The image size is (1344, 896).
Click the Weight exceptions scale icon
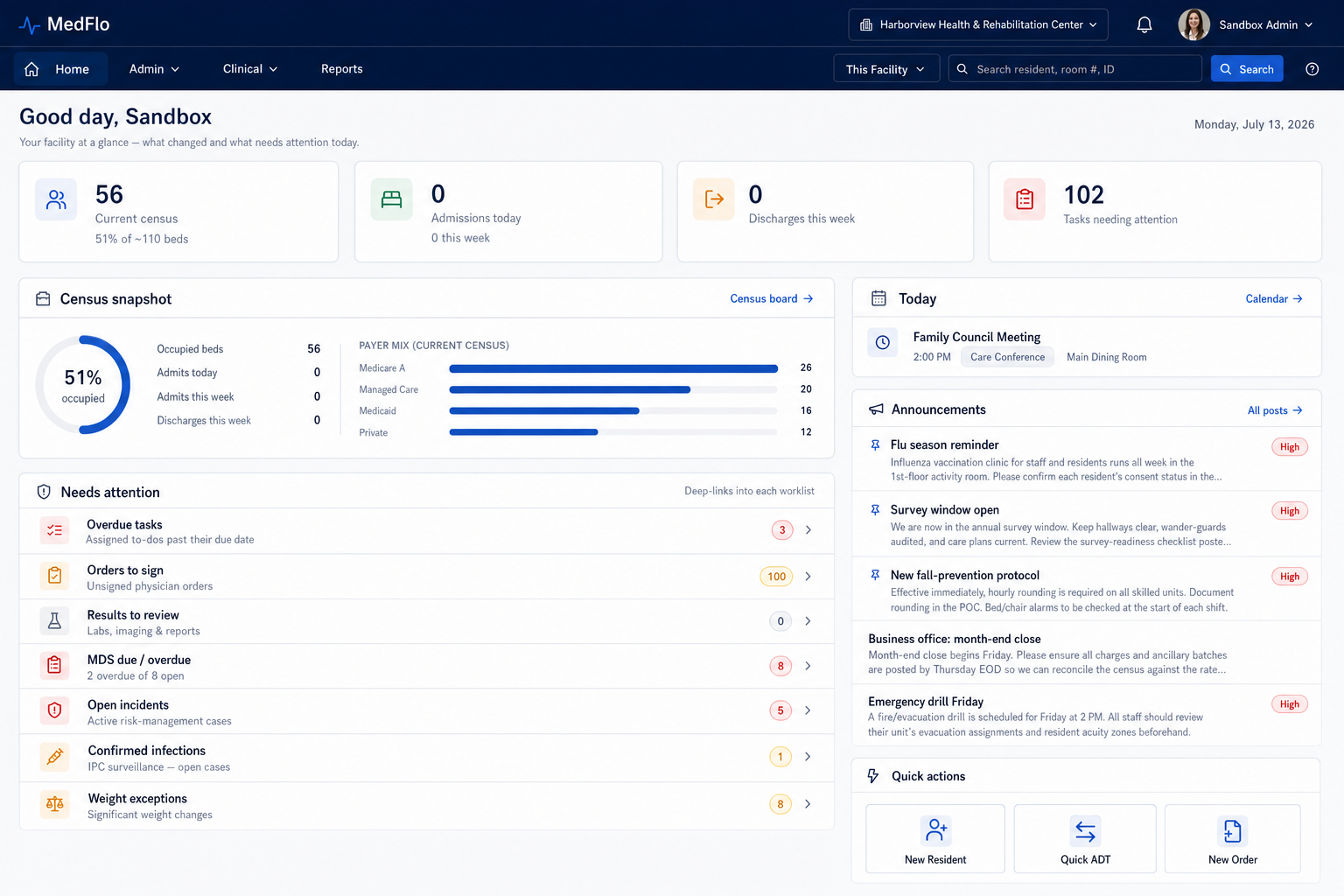pos(54,804)
